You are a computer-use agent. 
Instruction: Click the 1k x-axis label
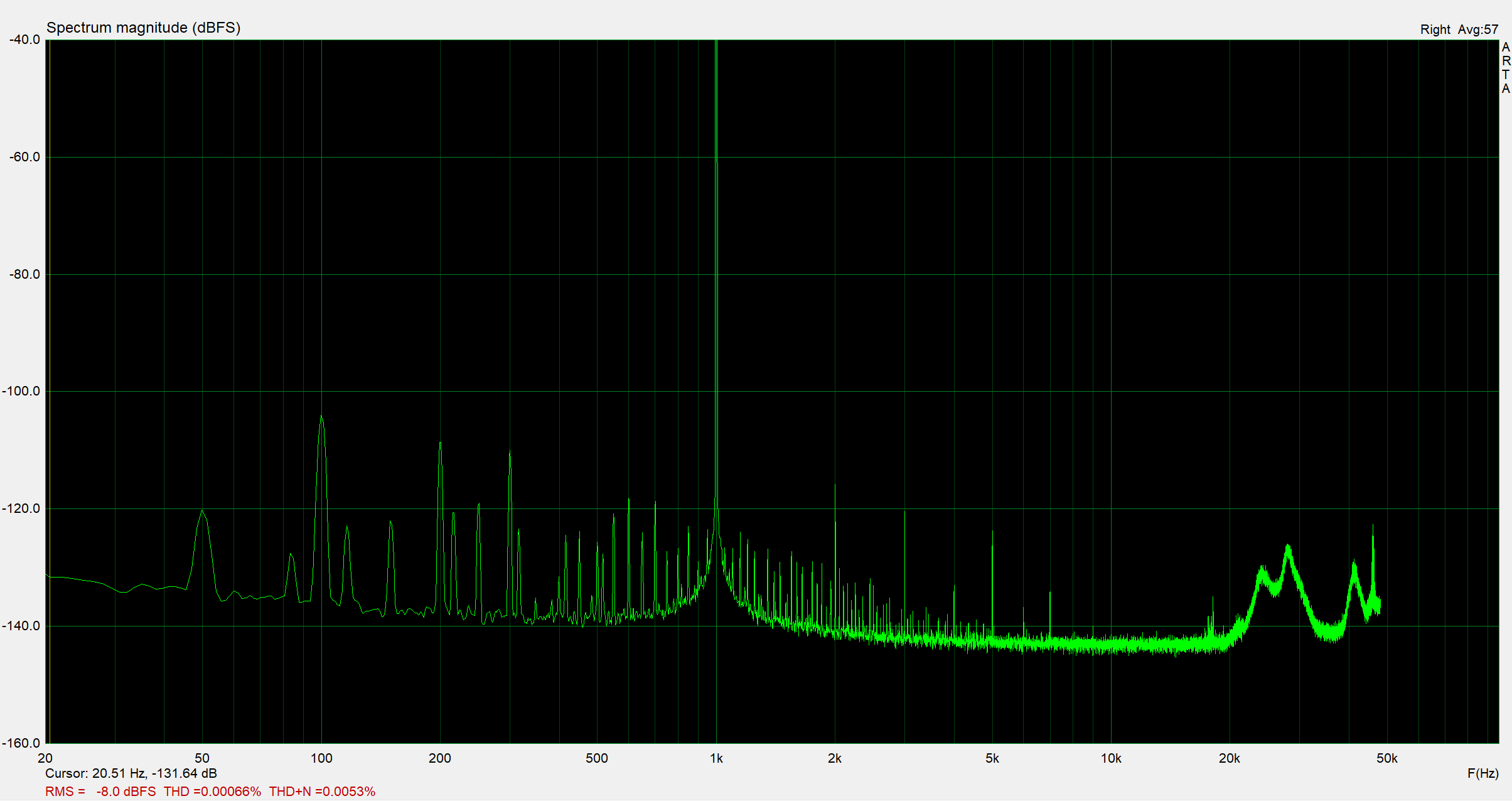716,758
